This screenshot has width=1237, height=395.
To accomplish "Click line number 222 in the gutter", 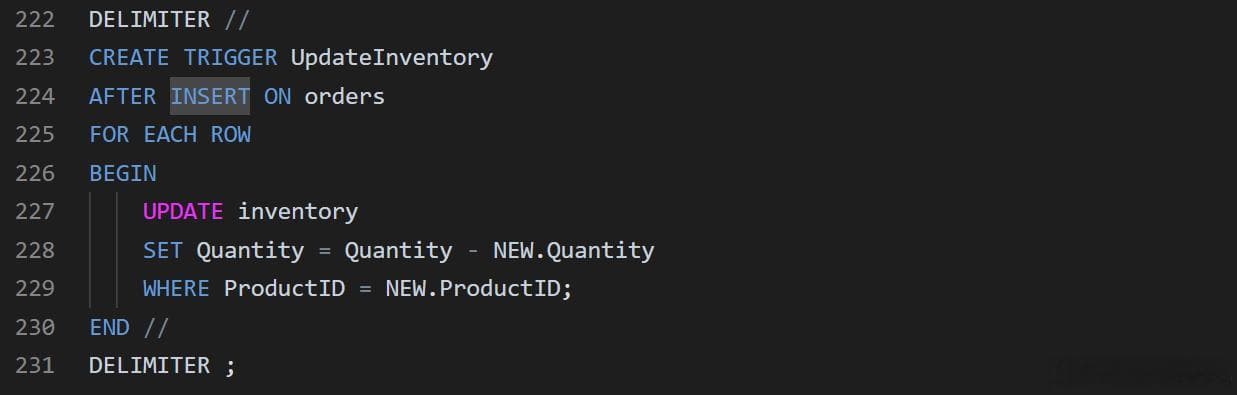I will [x=35, y=19].
